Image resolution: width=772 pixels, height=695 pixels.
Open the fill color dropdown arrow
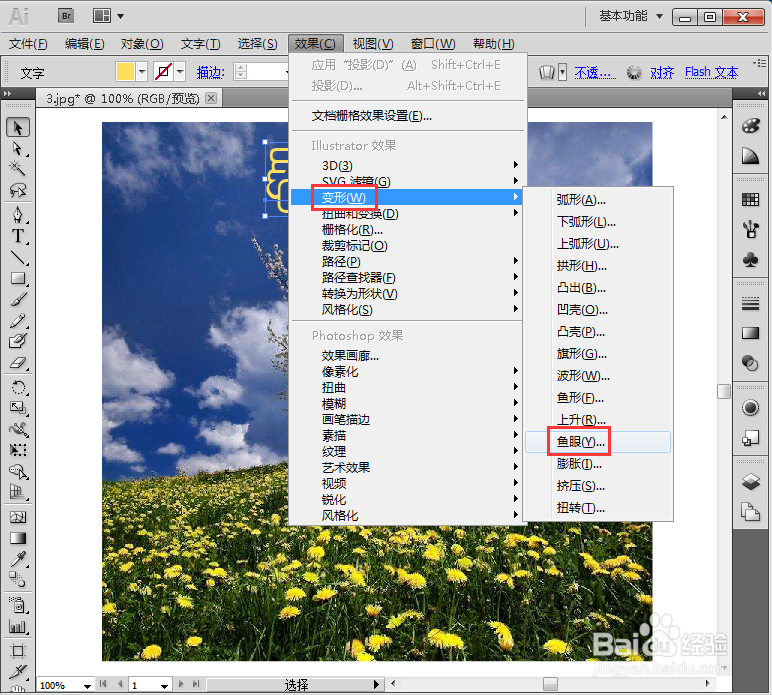142,72
